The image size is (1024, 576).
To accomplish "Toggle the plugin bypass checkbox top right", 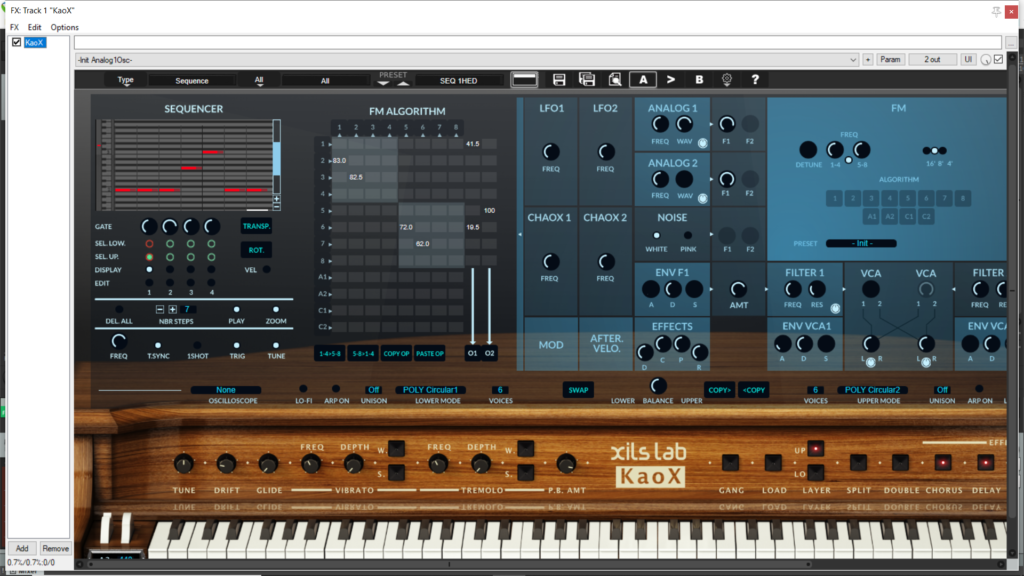I will 999,59.
